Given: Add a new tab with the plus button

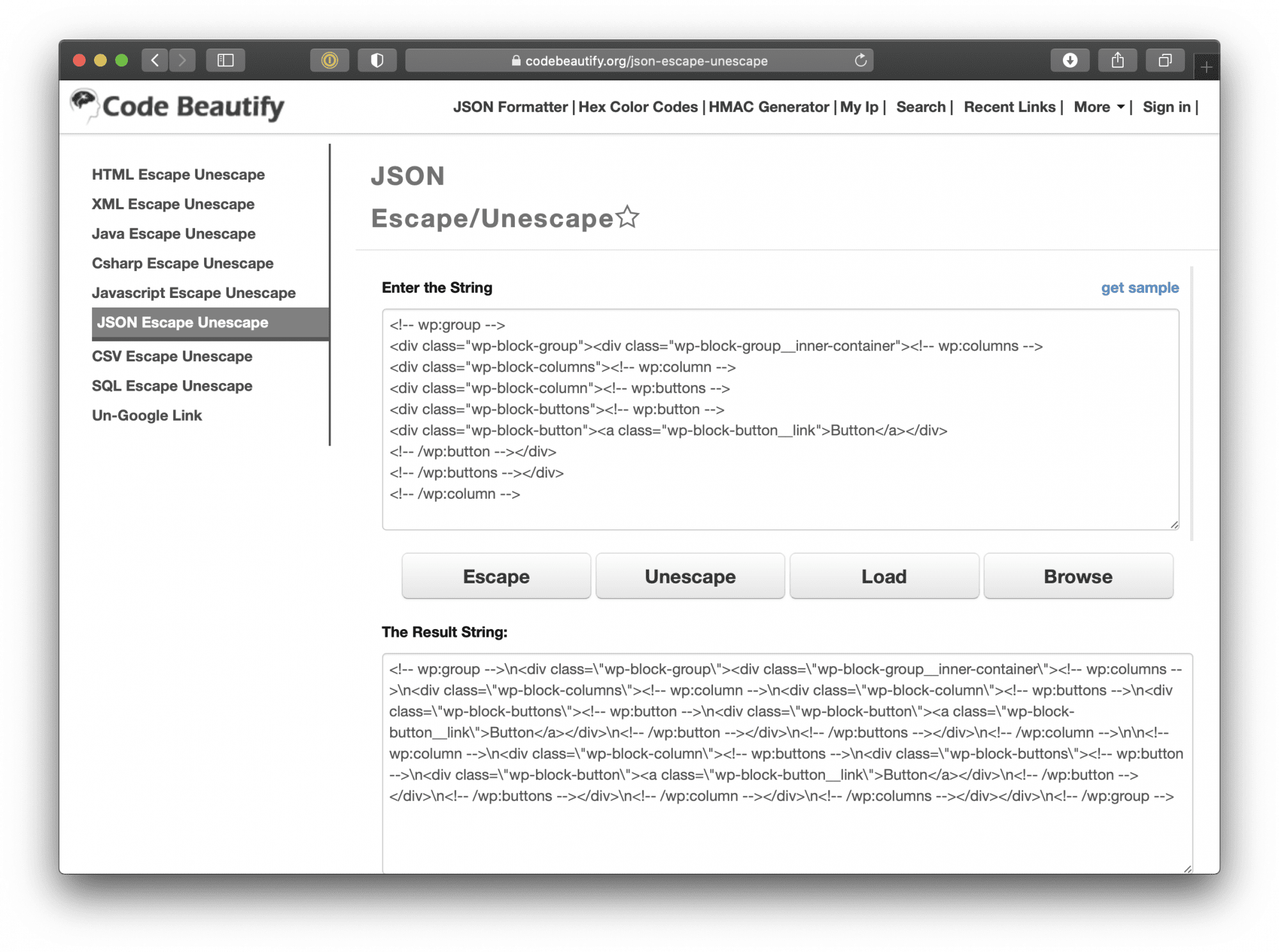Looking at the screenshot, I should [1206, 67].
